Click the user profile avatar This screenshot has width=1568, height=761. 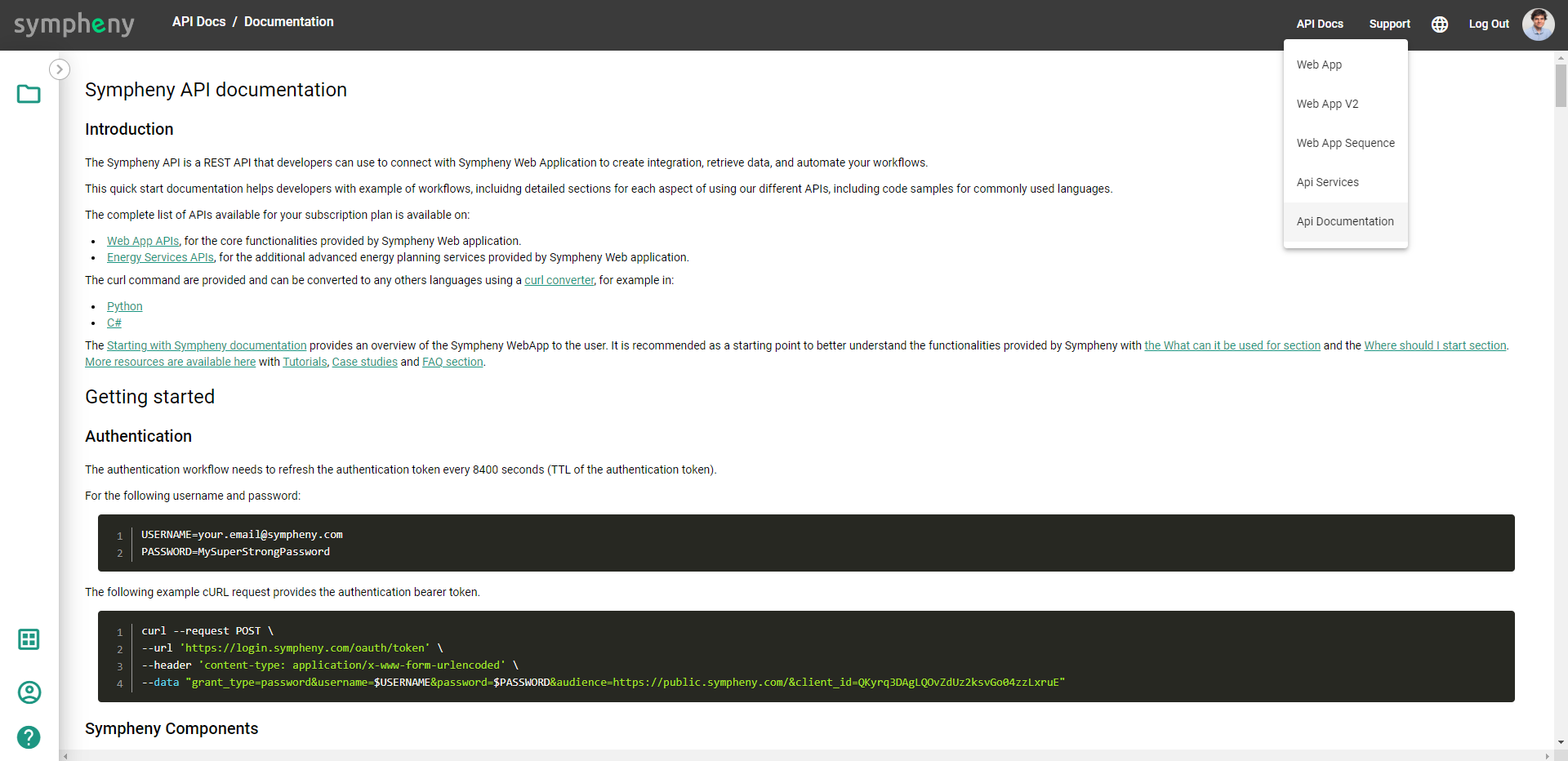point(1538,24)
